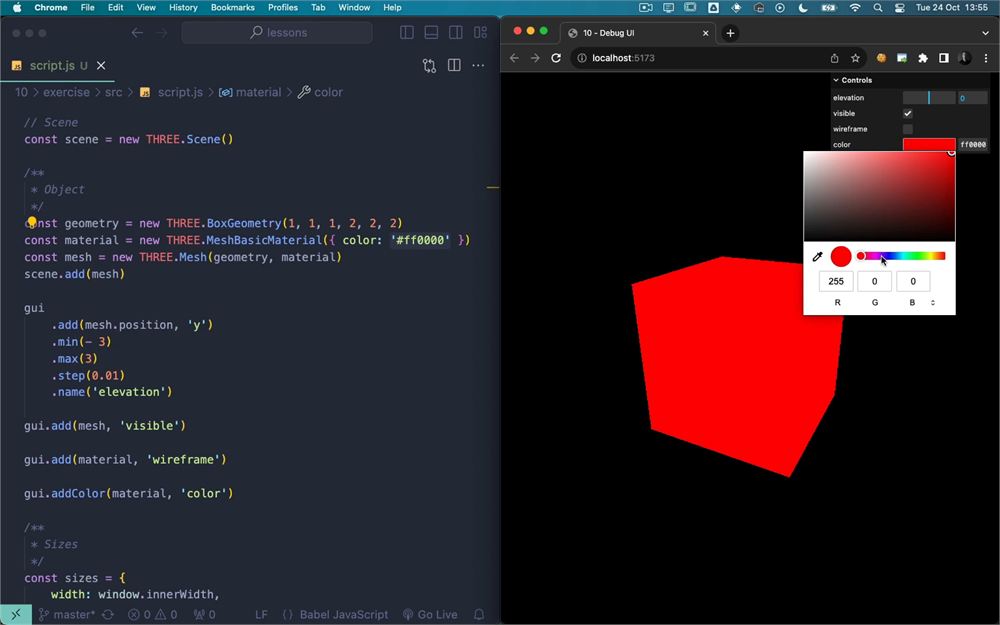Click the 'material' breadcrumb segment

tap(251, 92)
